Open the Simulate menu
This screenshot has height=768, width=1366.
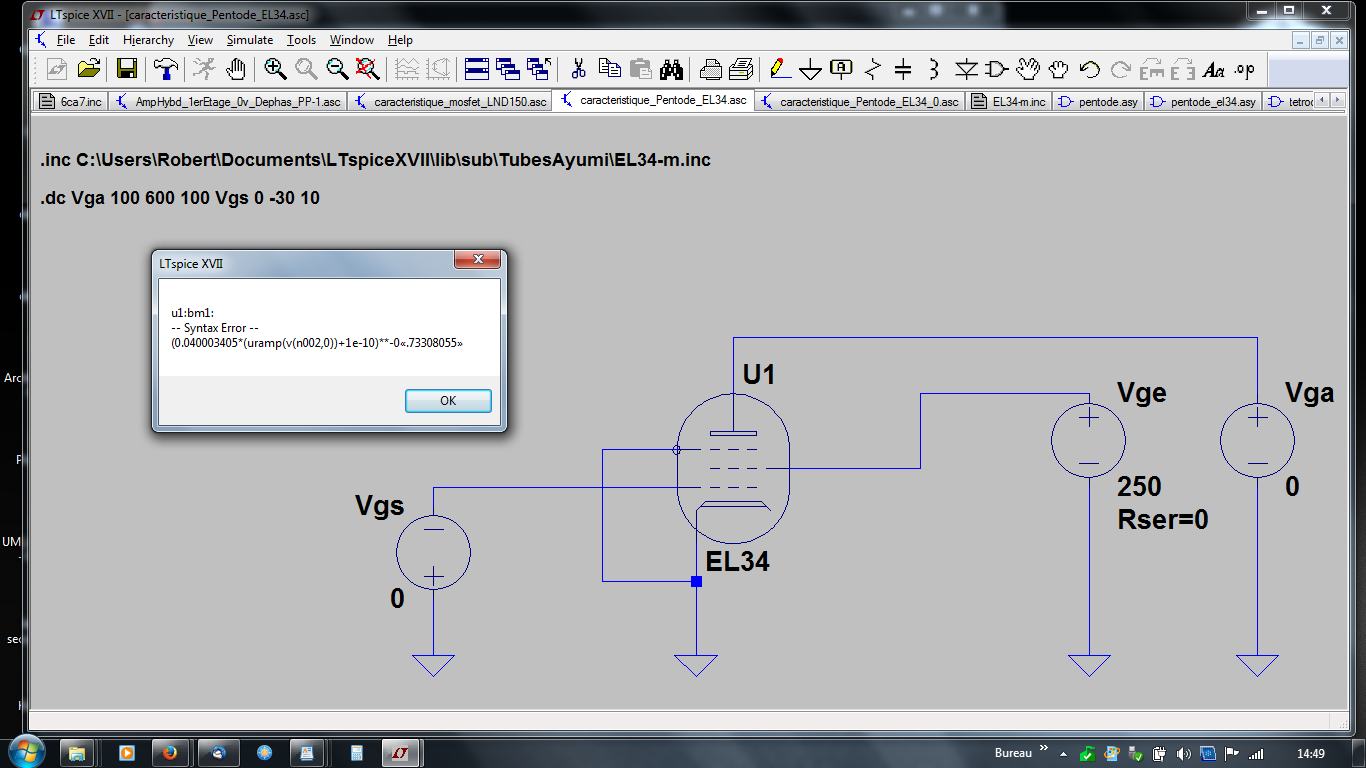click(250, 40)
